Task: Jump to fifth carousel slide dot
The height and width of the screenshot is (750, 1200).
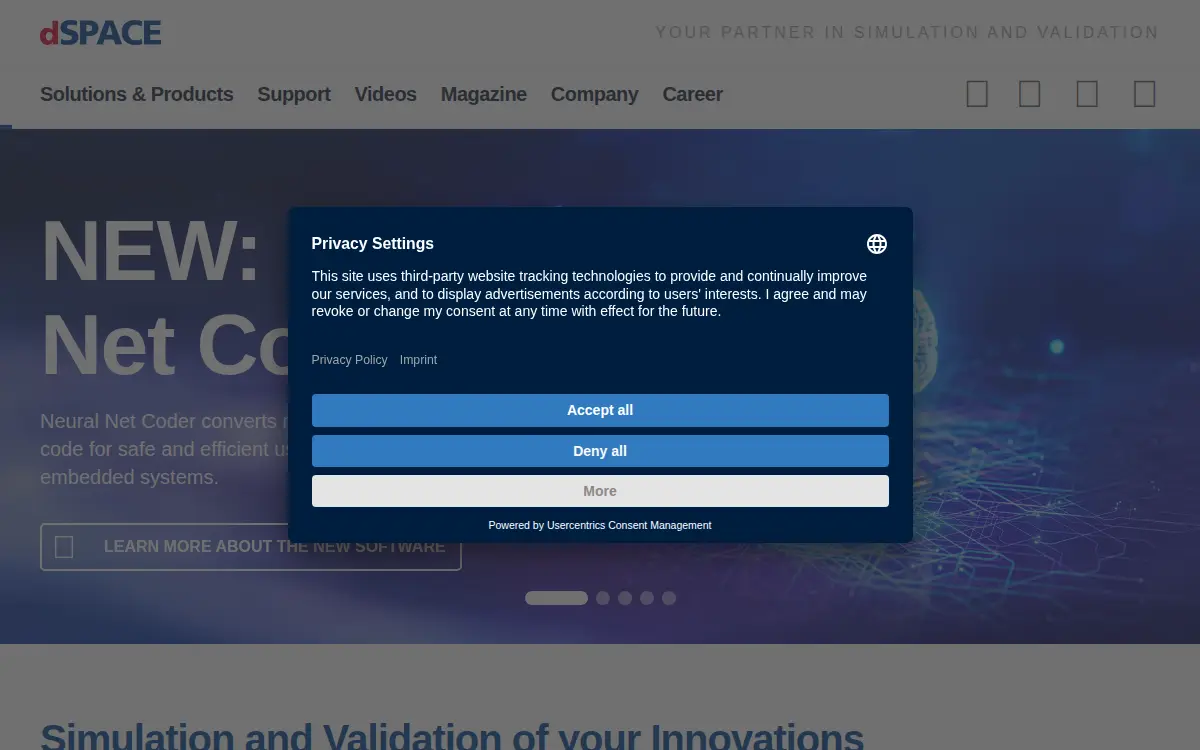Action: click(669, 598)
